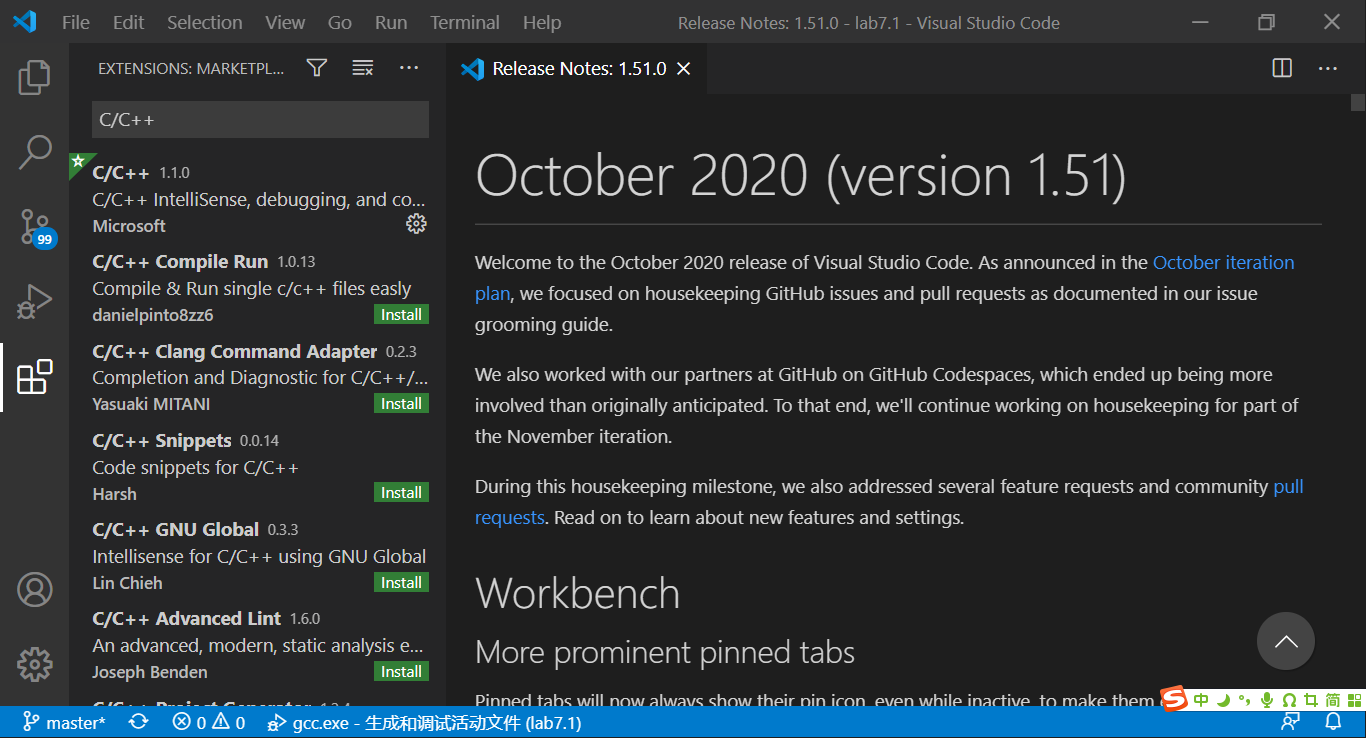Open editor more actions ellipsis
Viewport: 1366px width, 738px height.
(1328, 68)
